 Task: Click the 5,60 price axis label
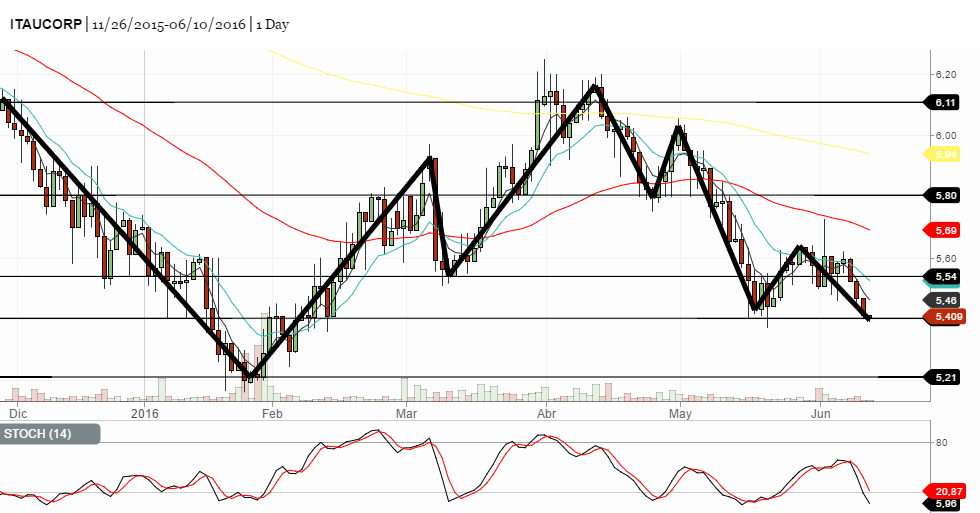946,258
